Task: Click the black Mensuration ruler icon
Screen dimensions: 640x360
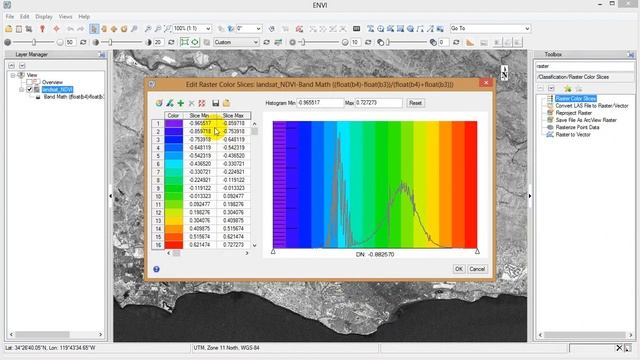Action: (x=356, y=29)
